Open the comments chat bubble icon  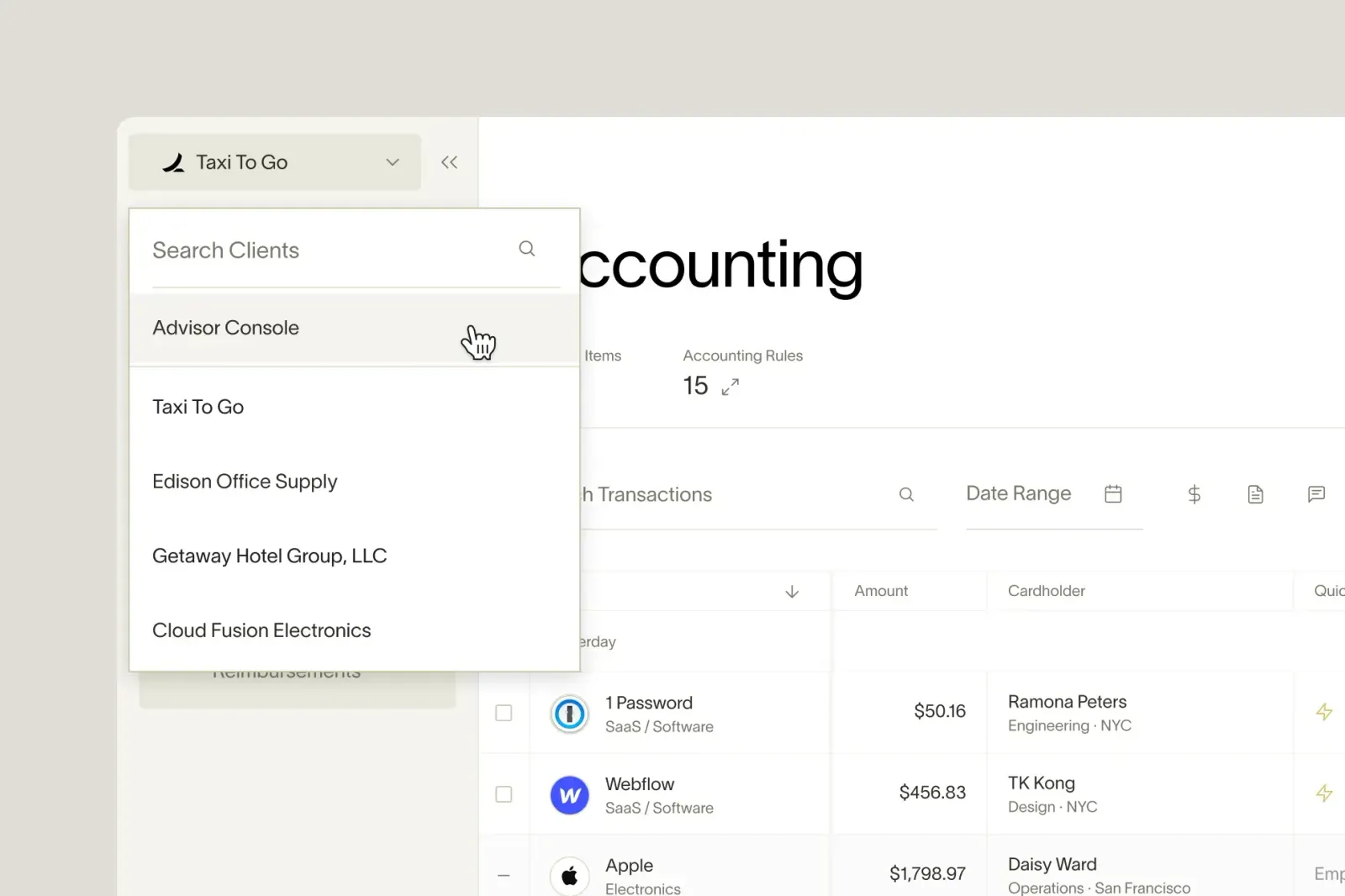coord(1316,494)
